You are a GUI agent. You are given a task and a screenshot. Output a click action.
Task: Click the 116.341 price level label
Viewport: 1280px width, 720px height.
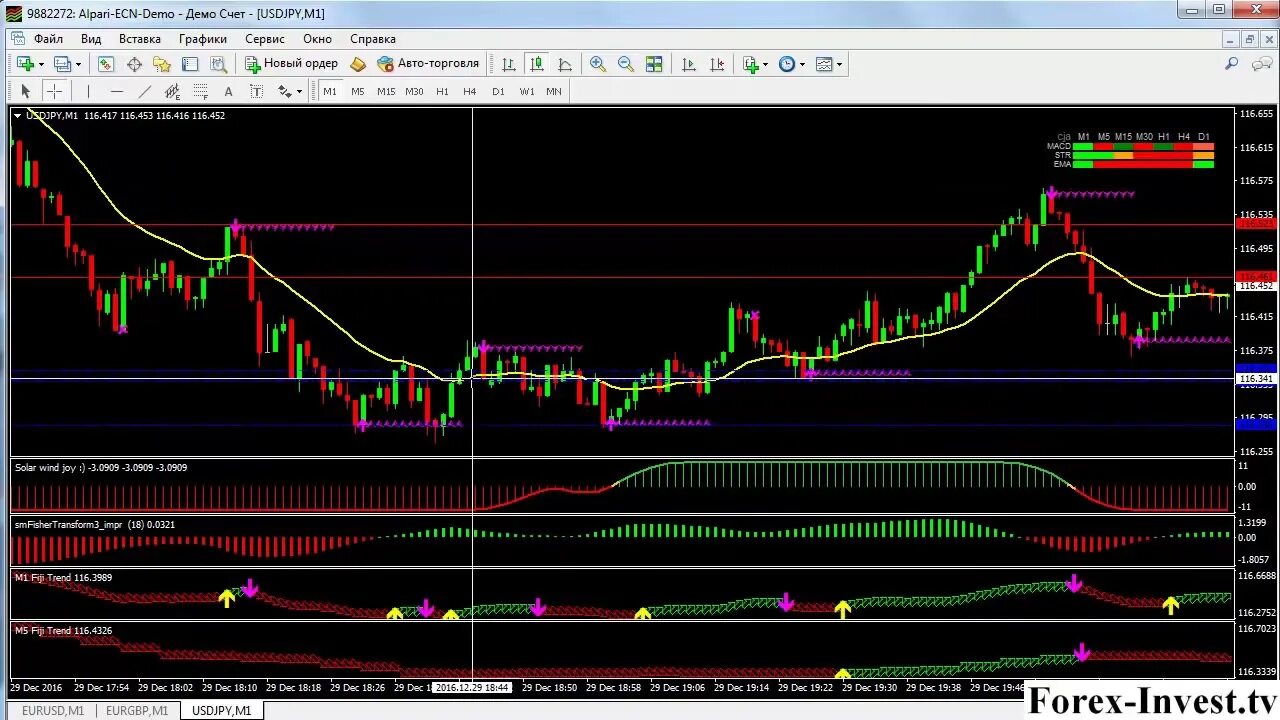1256,379
